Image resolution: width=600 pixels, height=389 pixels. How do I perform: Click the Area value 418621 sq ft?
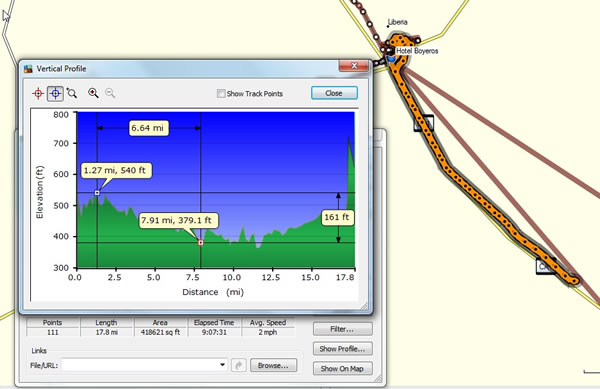point(160,332)
